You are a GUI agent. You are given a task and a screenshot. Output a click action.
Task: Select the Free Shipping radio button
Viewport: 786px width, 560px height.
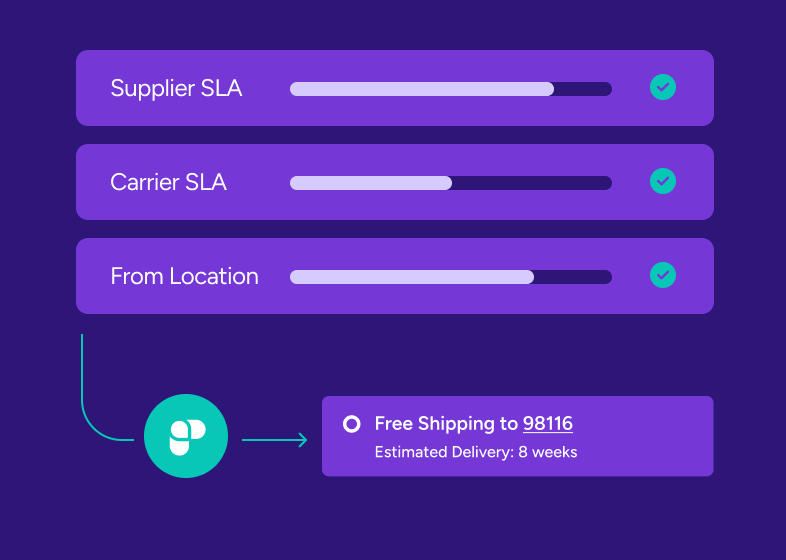tap(351, 424)
